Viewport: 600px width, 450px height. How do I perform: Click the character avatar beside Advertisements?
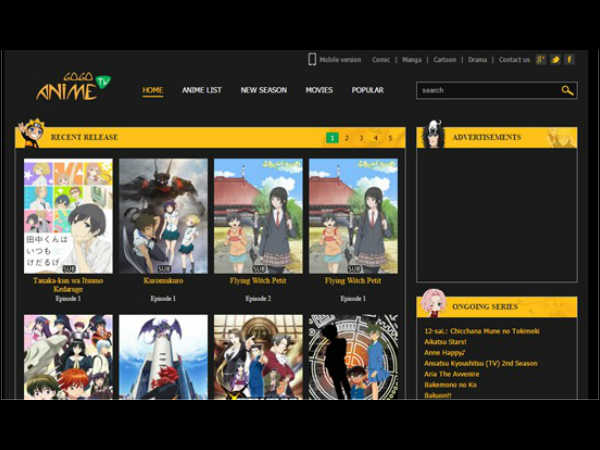tap(433, 134)
